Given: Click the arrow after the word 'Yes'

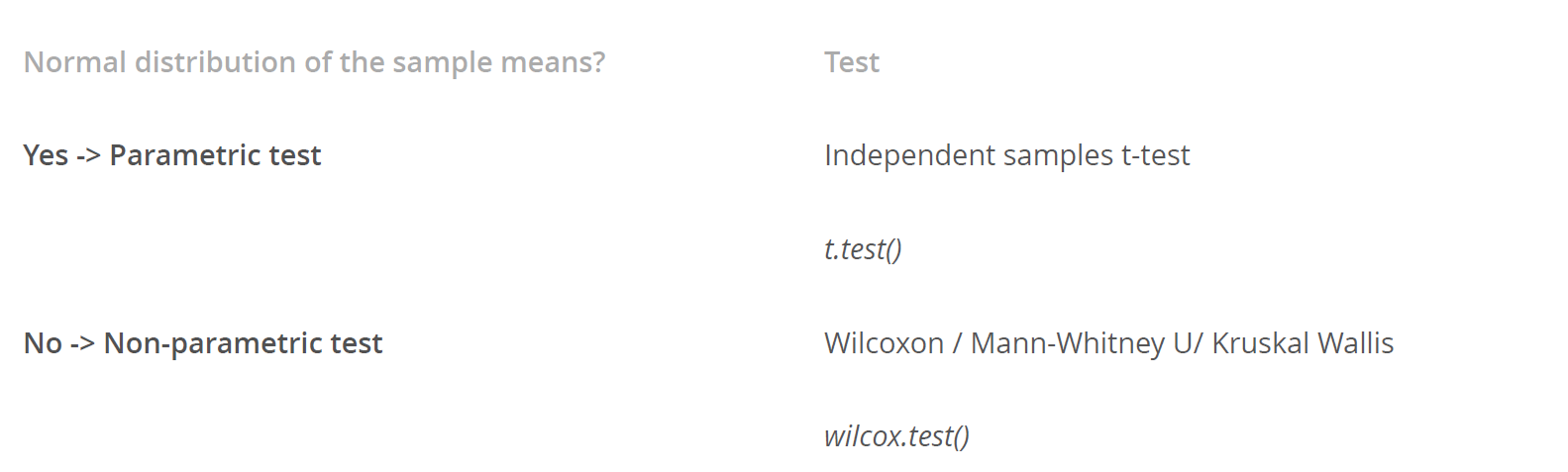Looking at the screenshot, I should point(89,156).
